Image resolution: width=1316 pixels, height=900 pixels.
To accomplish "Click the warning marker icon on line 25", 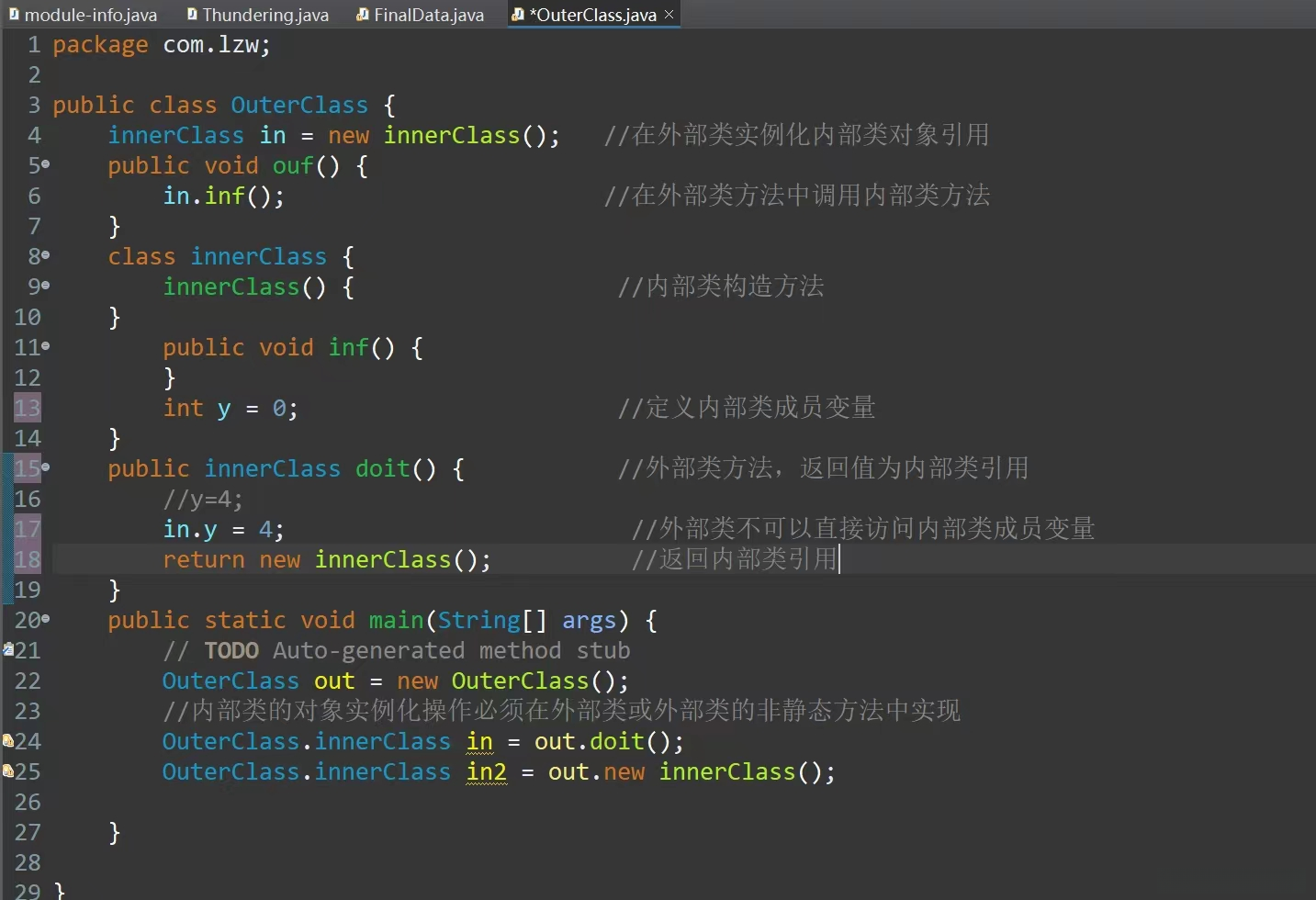I will (7, 771).
